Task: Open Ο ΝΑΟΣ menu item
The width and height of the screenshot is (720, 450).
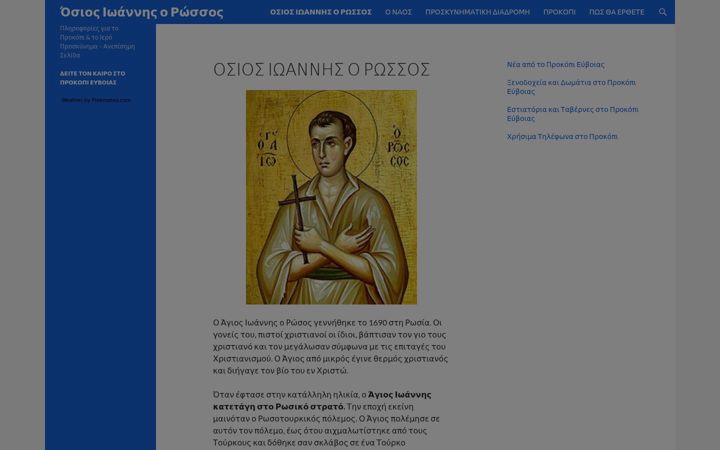Action: [398, 12]
